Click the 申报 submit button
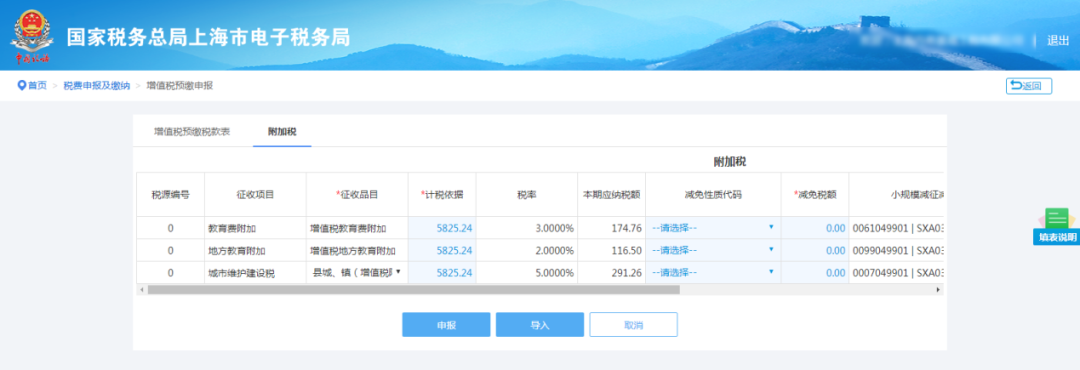Image resolution: width=1080 pixels, height=370 pixels. click(x=446, y=325)
